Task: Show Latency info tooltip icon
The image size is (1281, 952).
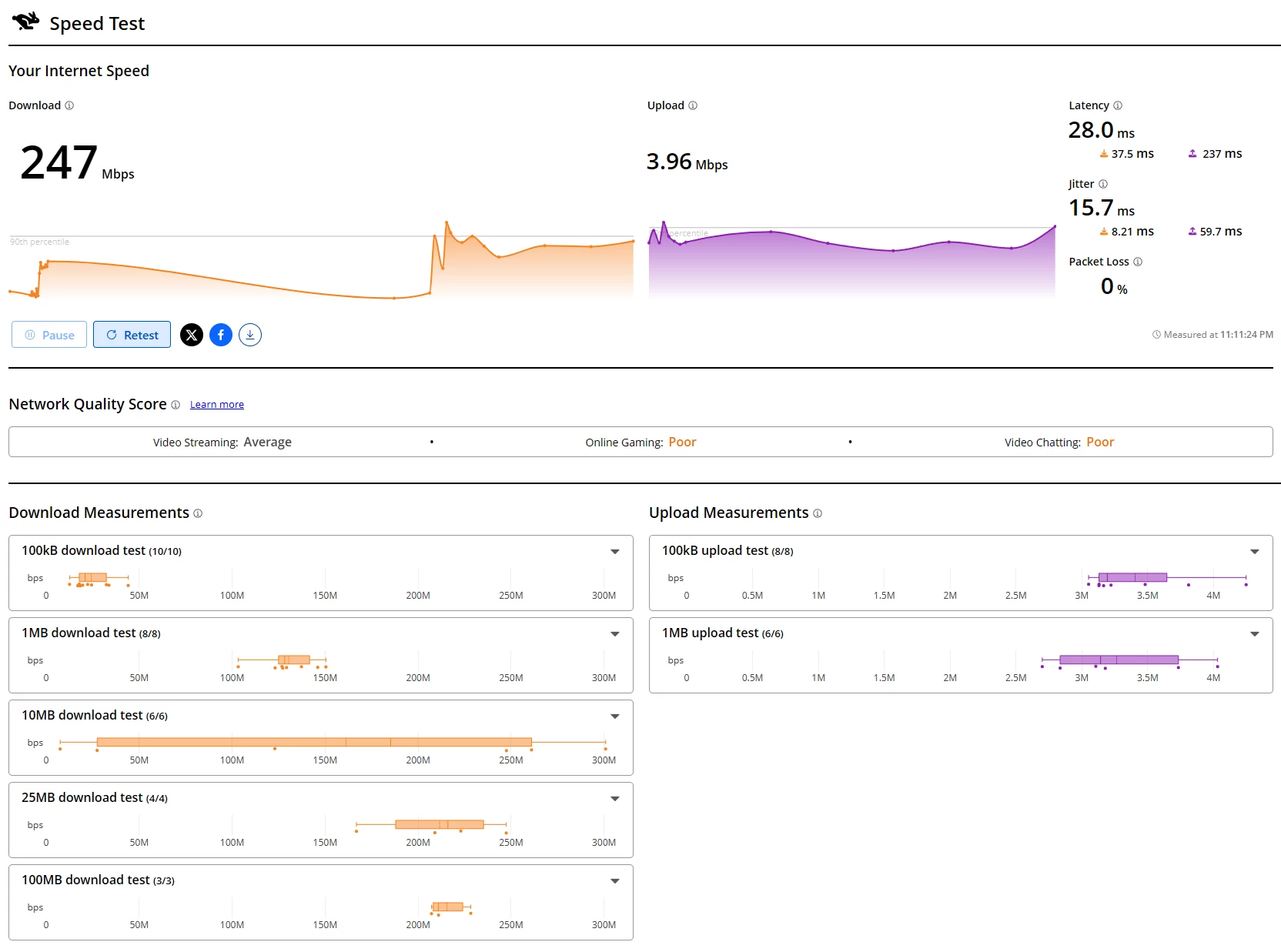Action: click(1118, 105)
